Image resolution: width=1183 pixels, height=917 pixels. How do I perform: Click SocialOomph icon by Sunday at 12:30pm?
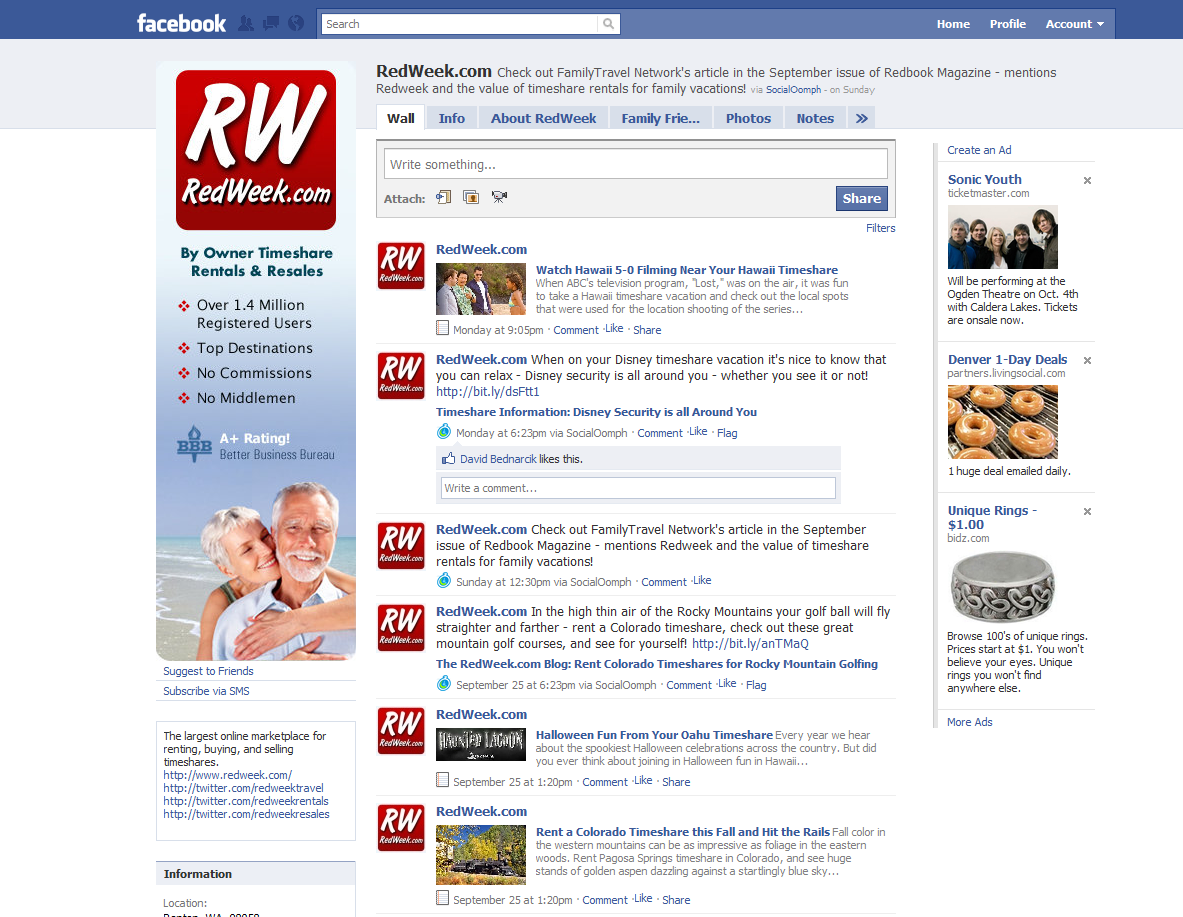(444, 580)
